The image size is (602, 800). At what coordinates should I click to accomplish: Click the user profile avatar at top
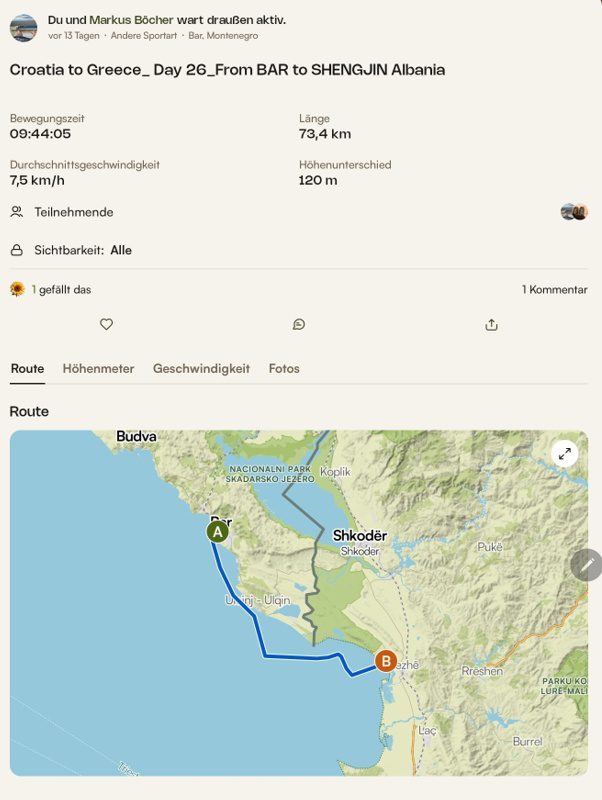(23, 28)
